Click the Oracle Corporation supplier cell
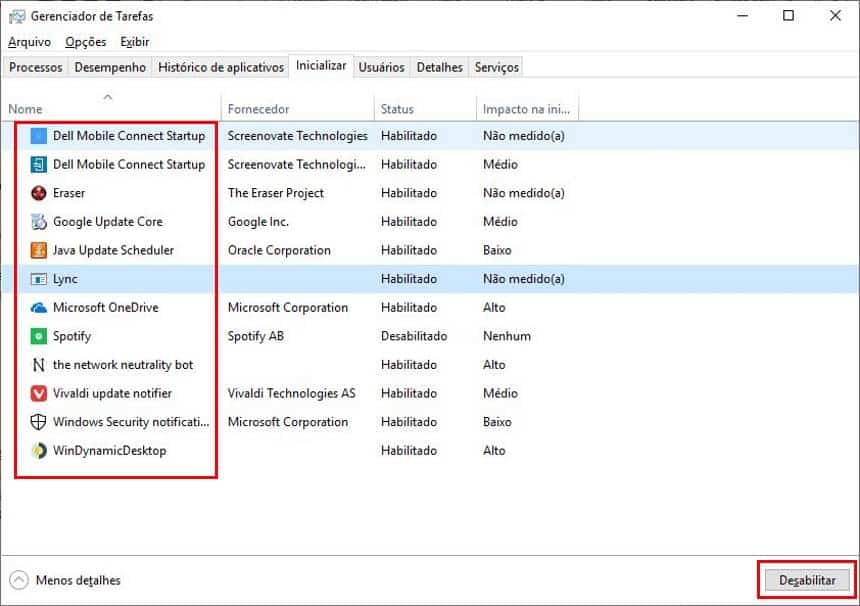 (279, 250)
